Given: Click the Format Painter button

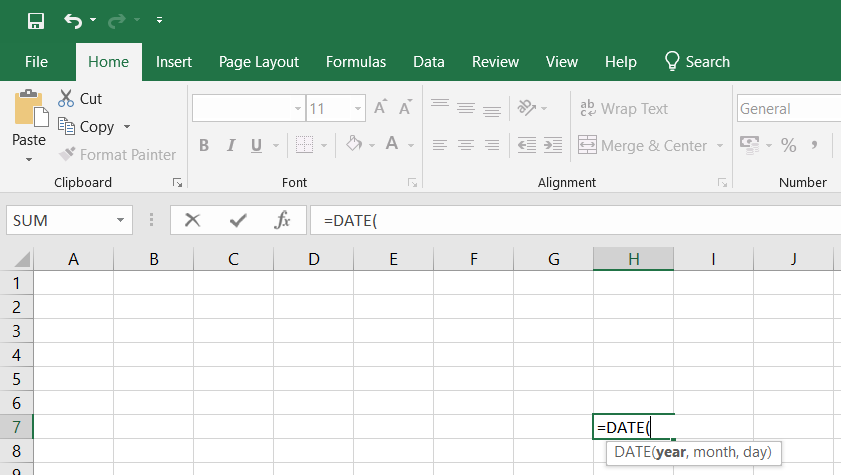Looking at the screenshot, I should point(117,155).
